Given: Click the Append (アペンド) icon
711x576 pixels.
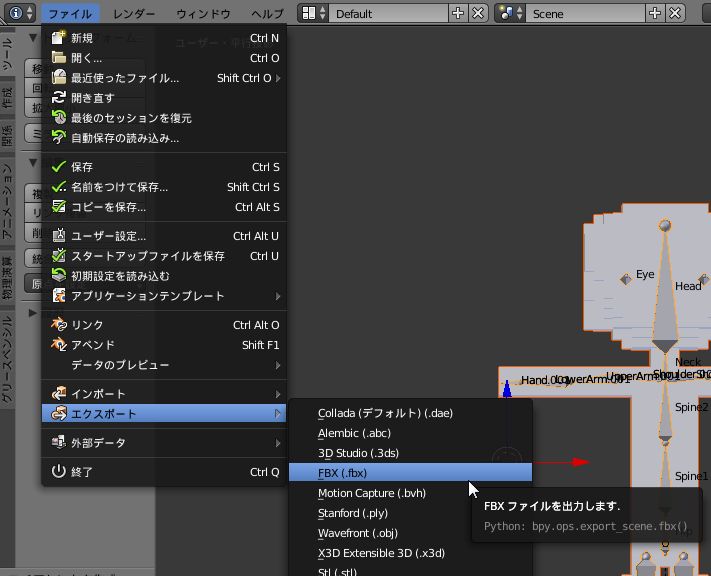Looking at the screenshot, I should [58, 345].
